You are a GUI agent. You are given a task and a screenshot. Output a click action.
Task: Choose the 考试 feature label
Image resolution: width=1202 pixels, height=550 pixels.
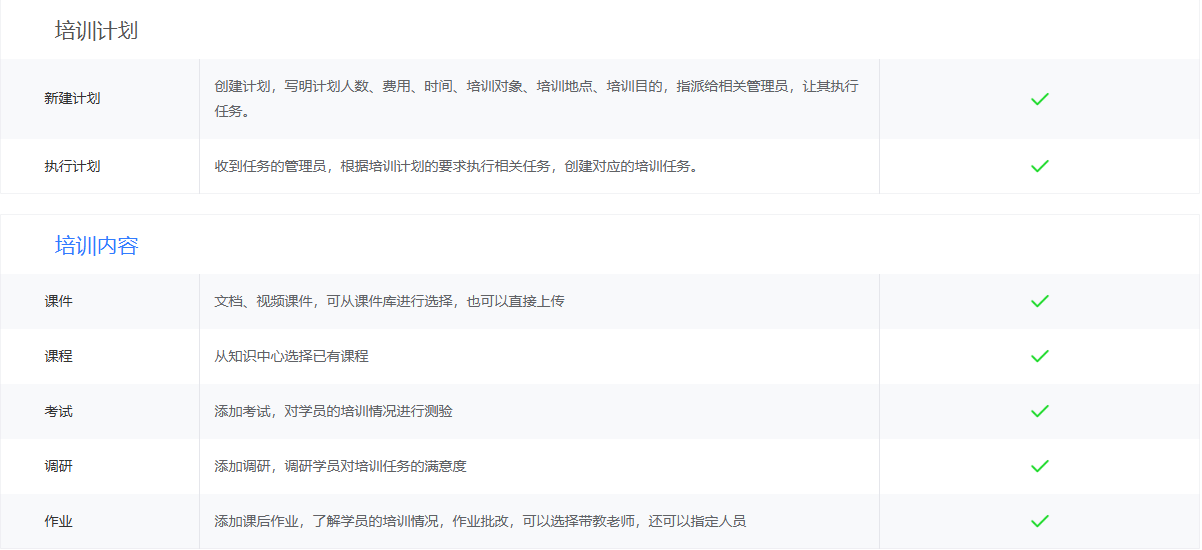point(58,411)
